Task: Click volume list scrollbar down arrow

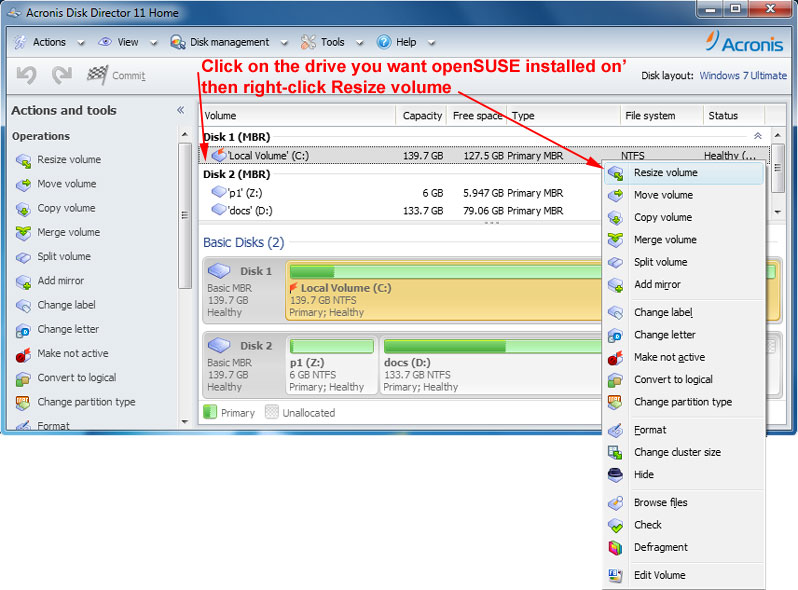Action: (x=778, y=212)
